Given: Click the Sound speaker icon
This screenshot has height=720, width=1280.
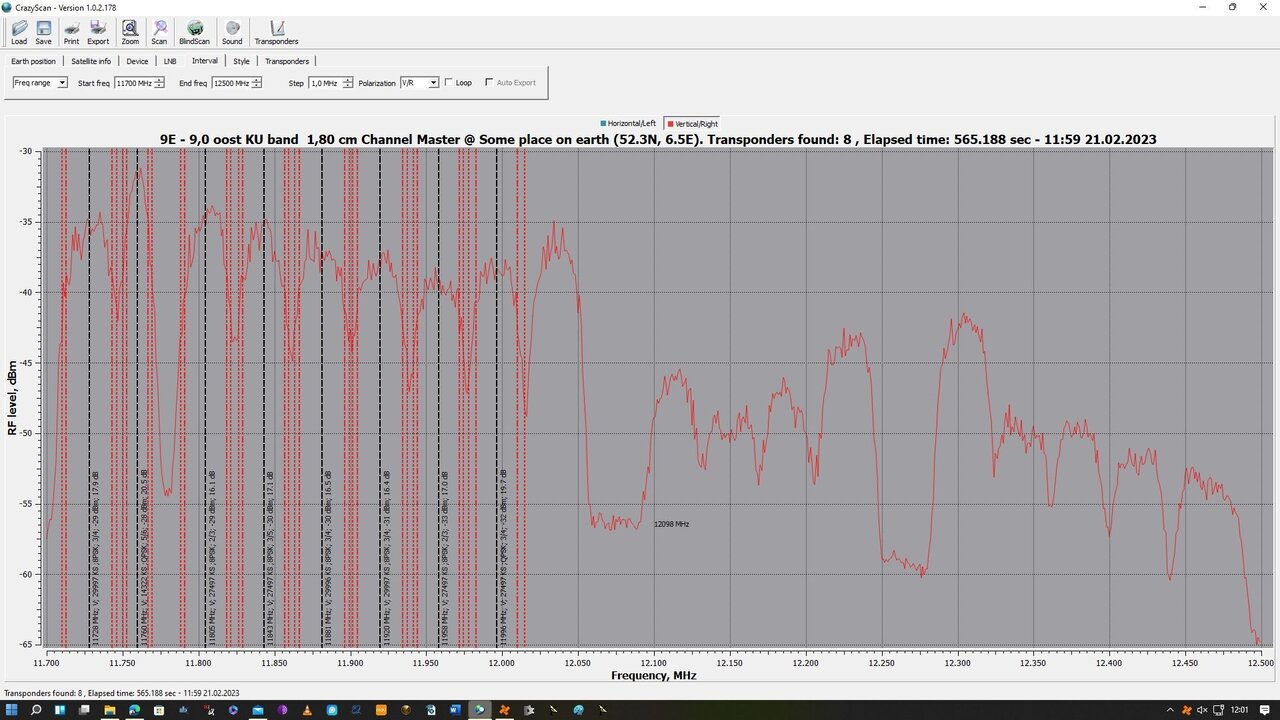Looking at the screenshot, I should click(232, 32).
